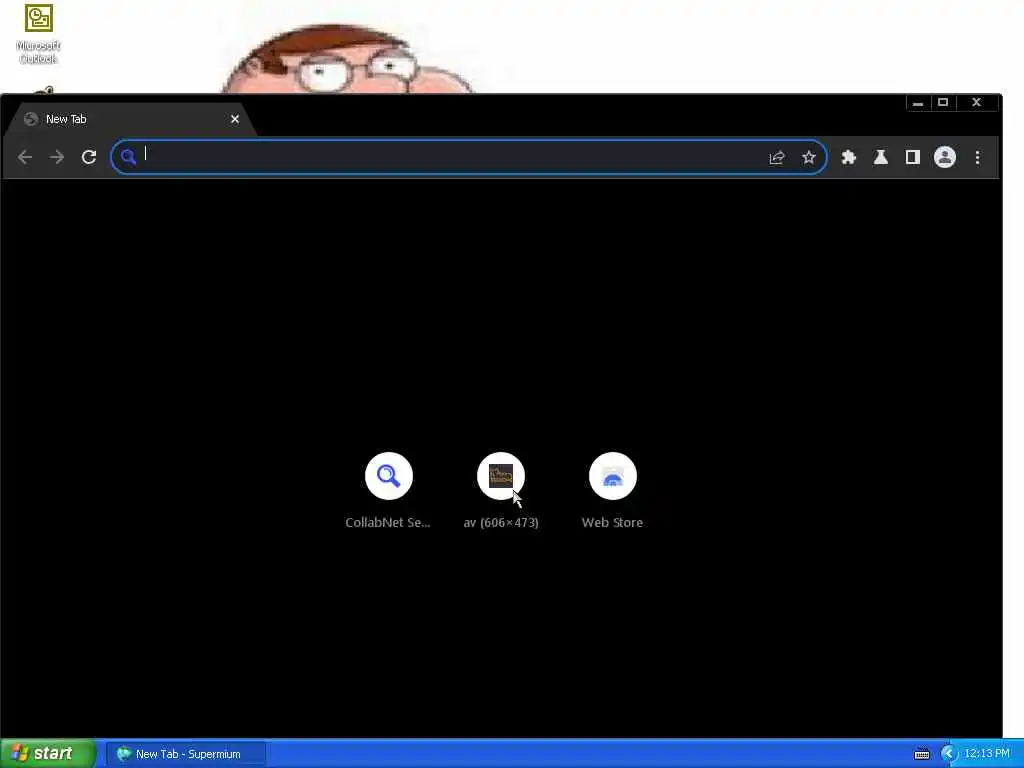Open the experiments flask icon
Screen dimensions: 1024x768
(x=880, y=157)
